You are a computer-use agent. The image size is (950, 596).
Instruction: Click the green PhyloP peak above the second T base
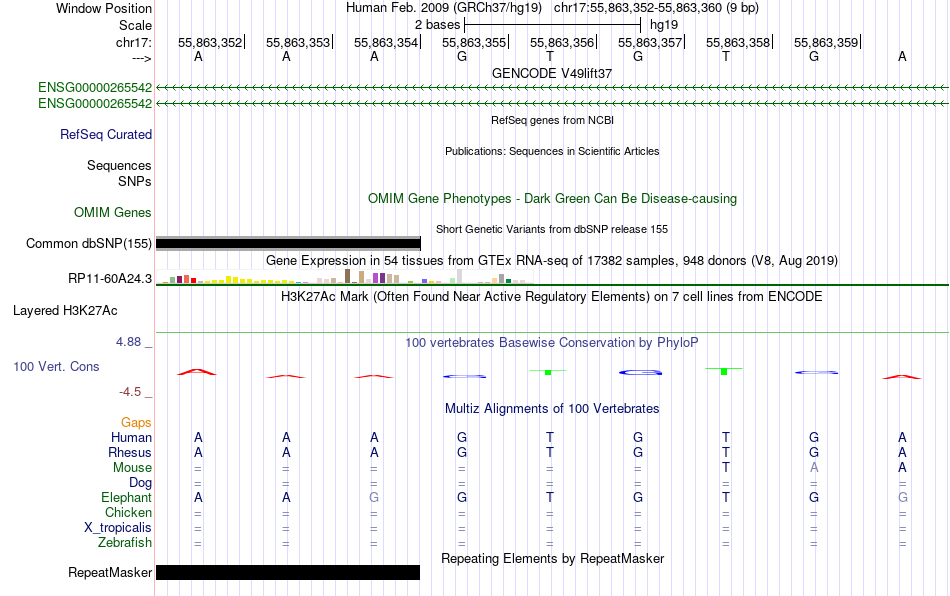(x=724, y=371)
